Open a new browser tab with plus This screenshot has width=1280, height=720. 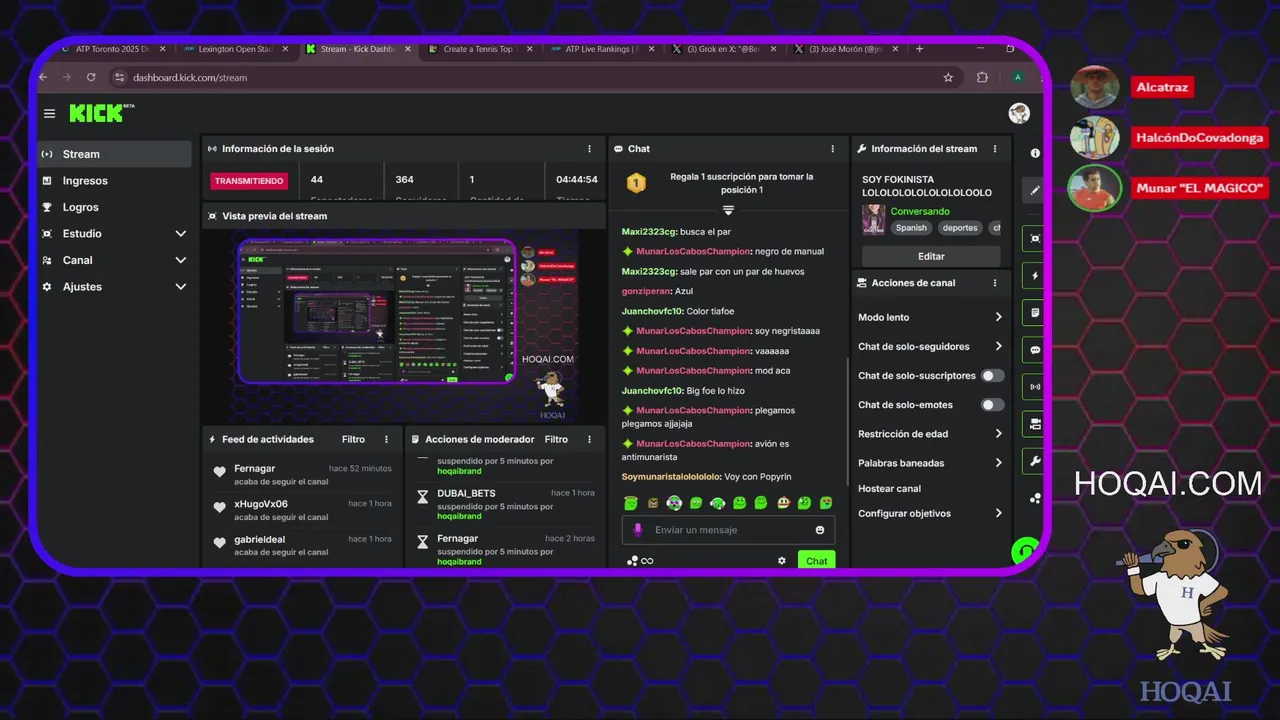click(x=919, y=49)
